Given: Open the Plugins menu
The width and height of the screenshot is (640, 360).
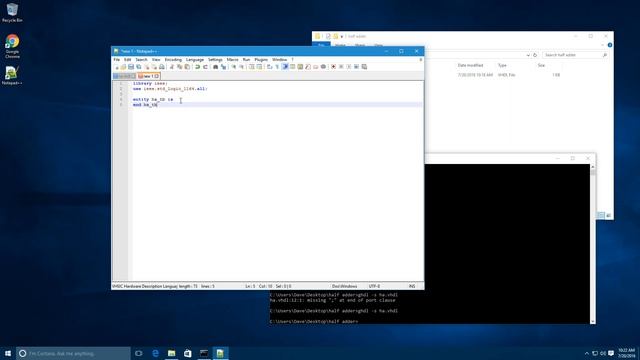Looking at the screenshot, I should tap(261, 60).
